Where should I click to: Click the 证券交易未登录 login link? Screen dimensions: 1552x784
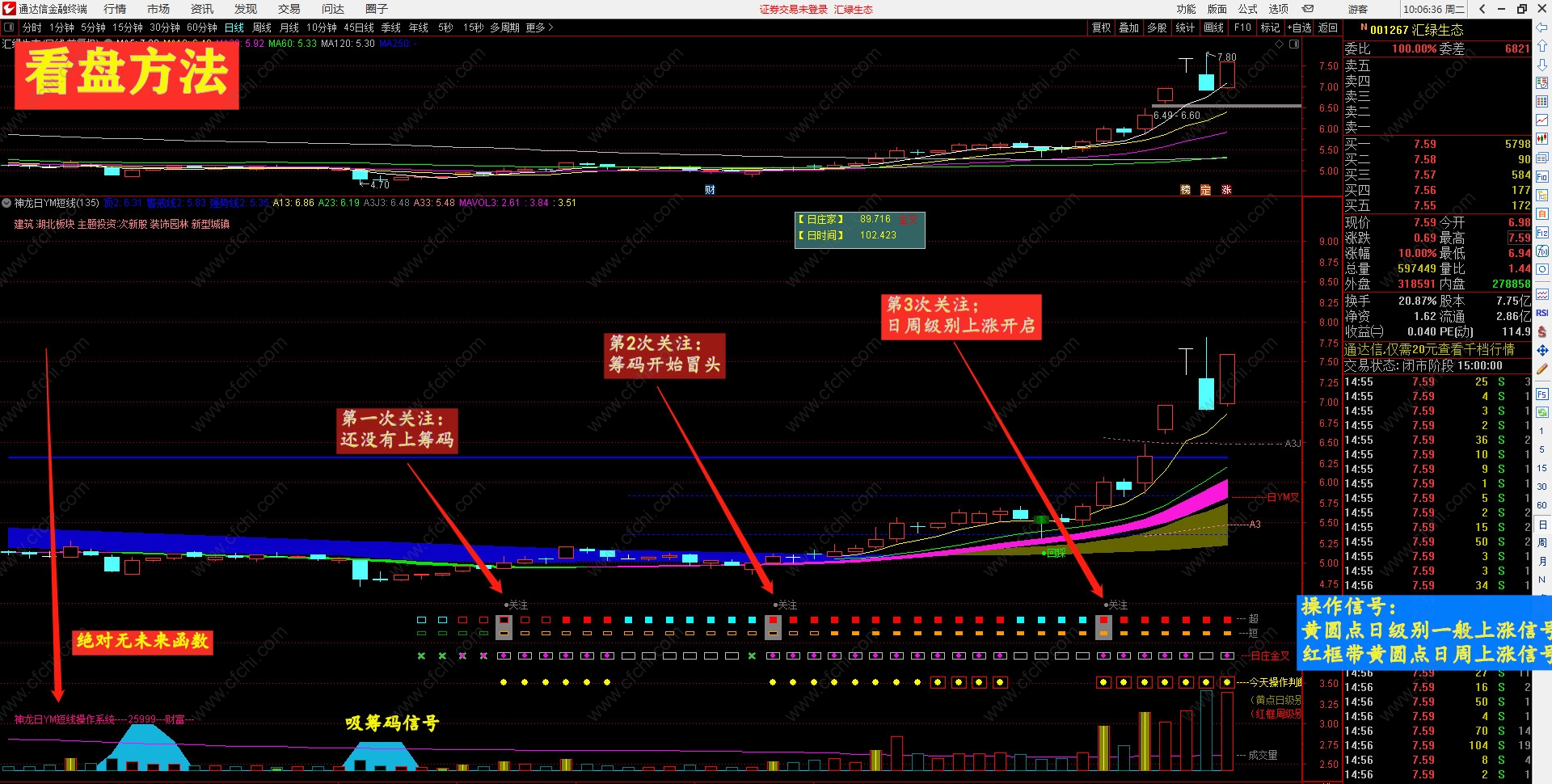[794, 10]
